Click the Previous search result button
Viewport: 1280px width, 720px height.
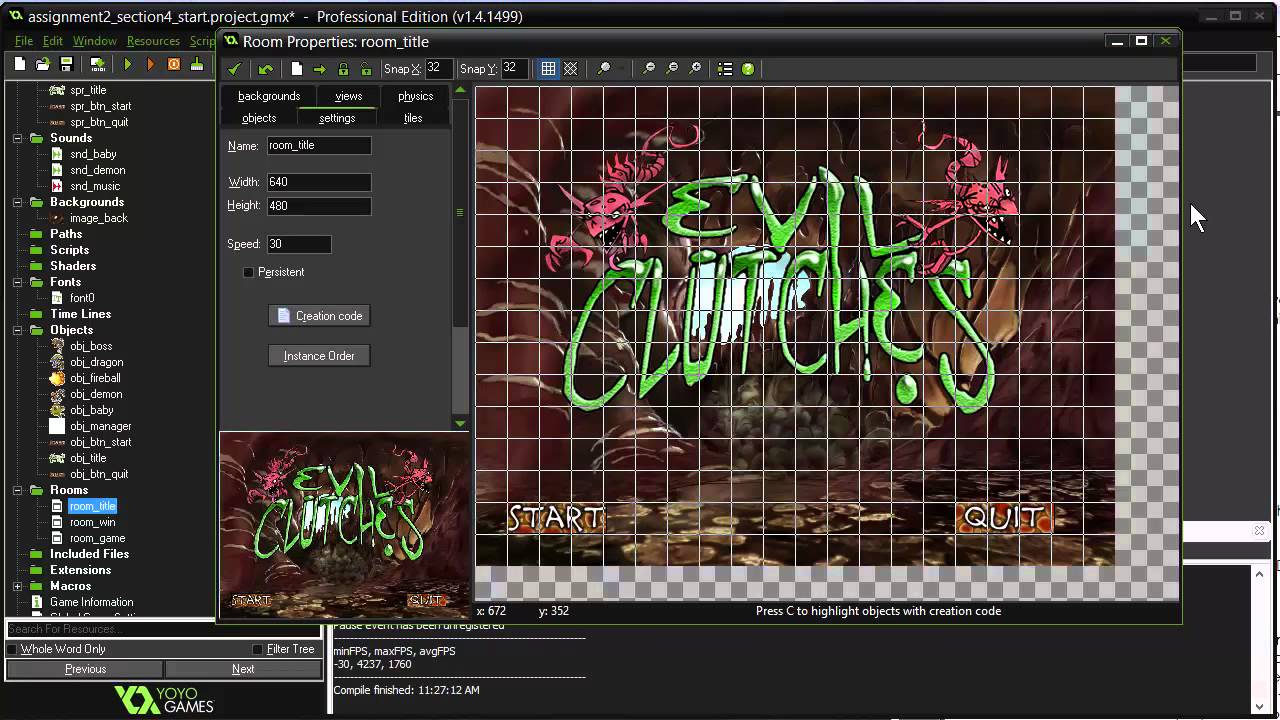[85, 669]
